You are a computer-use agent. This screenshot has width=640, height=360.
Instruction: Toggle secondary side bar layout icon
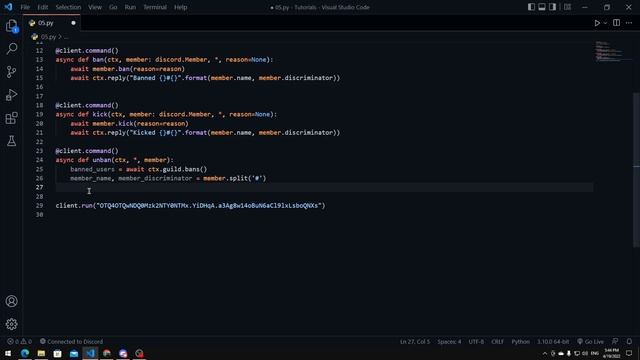tap(552, 7)
